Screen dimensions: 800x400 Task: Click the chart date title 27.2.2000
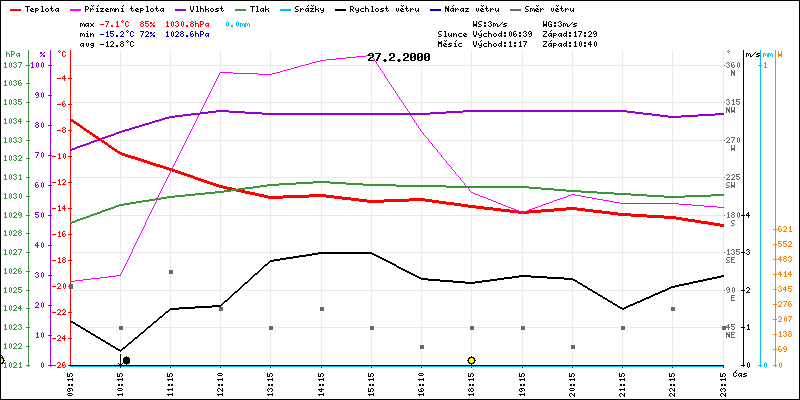click(398, 57)
